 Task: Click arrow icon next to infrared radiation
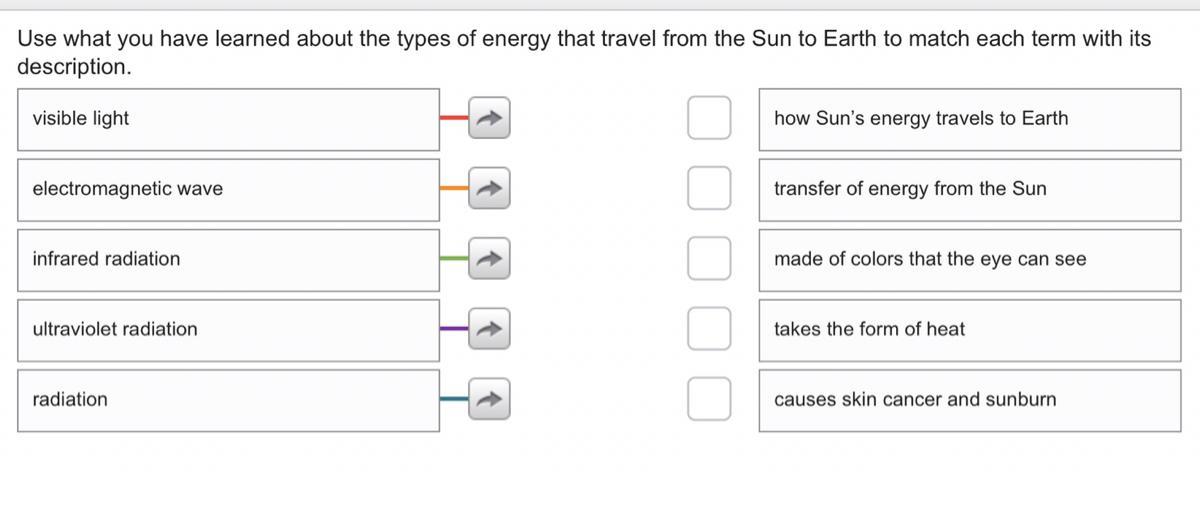click(489, 259)
